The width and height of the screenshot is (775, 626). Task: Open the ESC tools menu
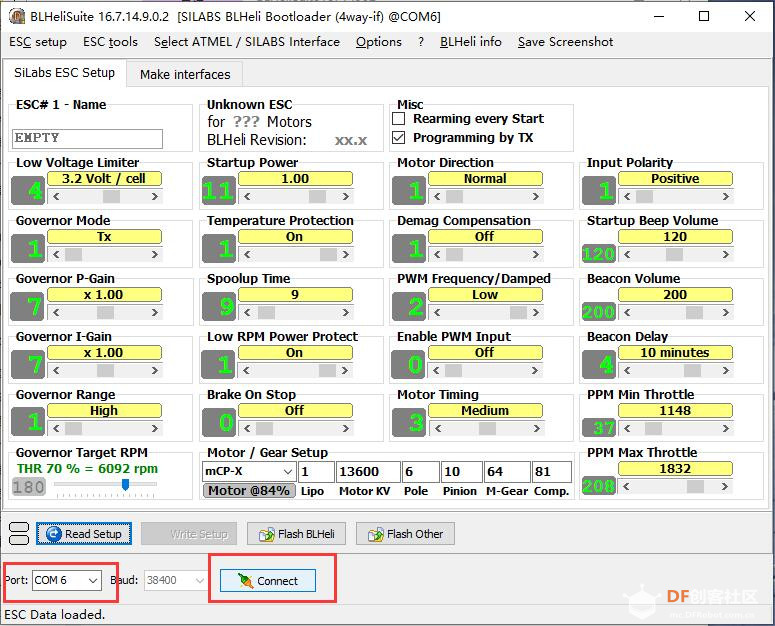click(110, 42)
